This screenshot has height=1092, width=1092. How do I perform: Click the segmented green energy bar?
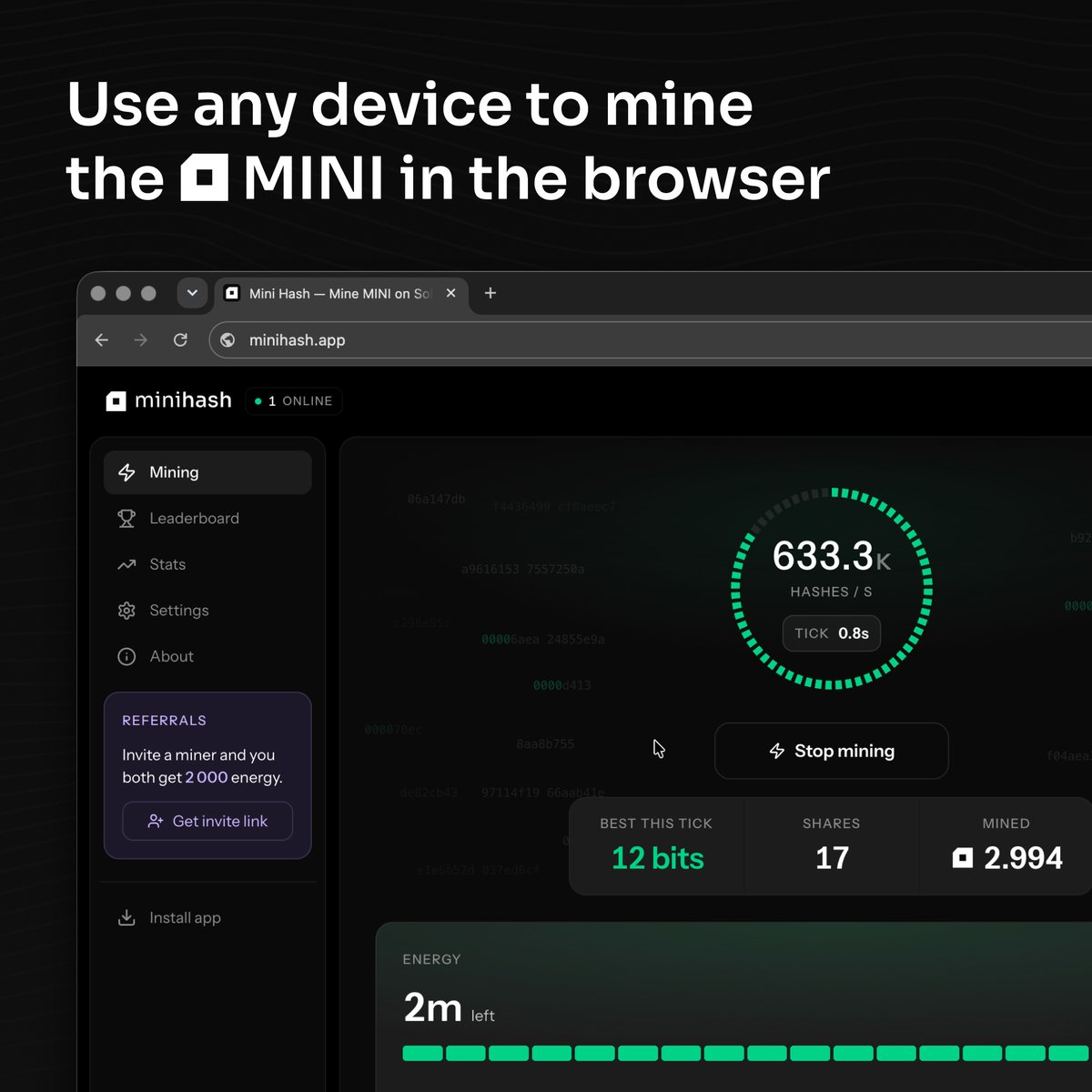point(746,1053)
